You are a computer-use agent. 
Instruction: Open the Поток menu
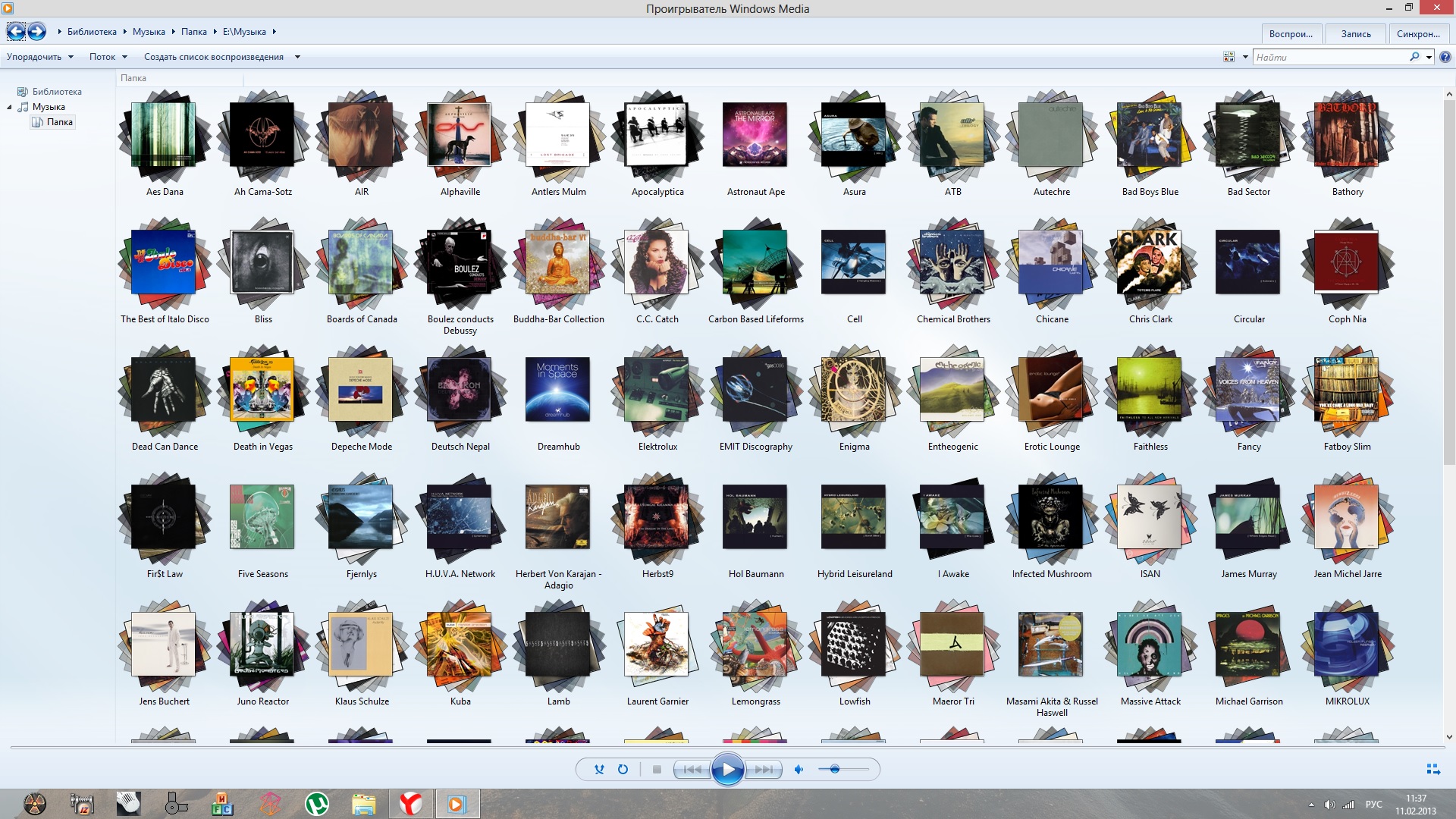click(x=108, y=57)
